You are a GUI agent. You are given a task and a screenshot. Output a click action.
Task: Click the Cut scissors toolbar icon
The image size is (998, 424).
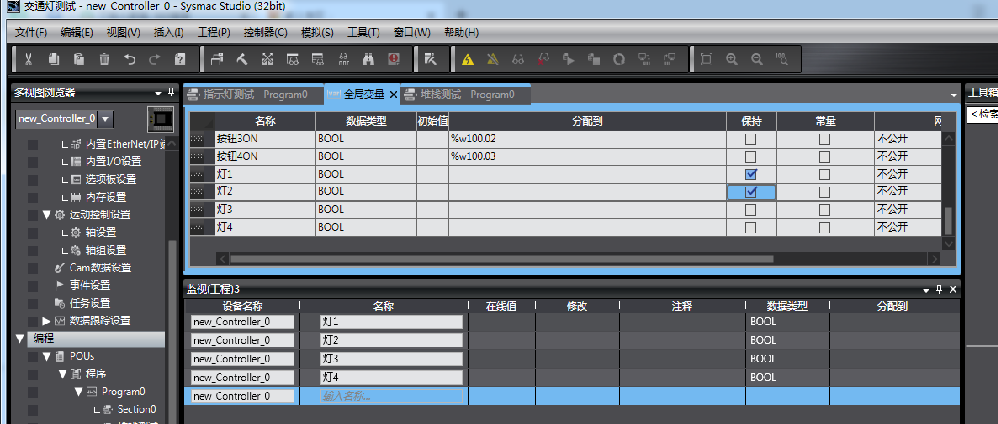(30, 59)
